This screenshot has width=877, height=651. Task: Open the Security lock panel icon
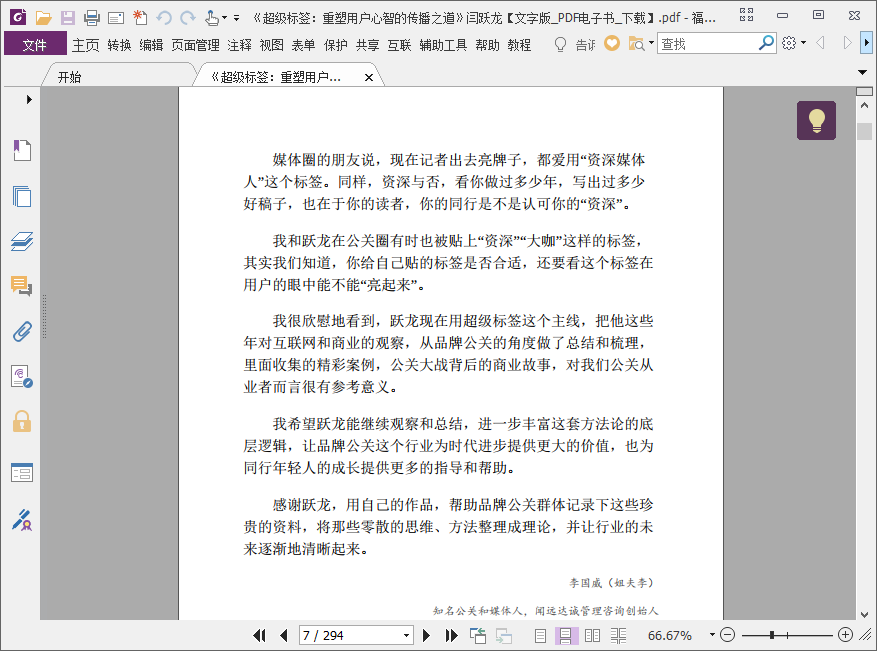[x=22, y=421]
